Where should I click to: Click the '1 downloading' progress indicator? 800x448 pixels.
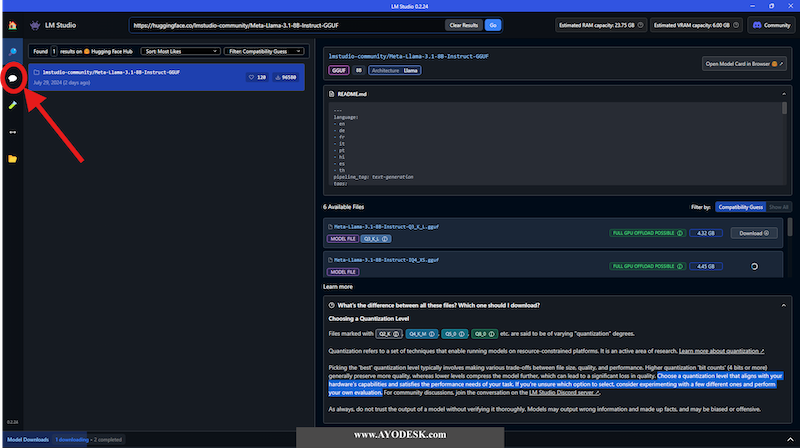pyautogui.click(x=71, y=439)
